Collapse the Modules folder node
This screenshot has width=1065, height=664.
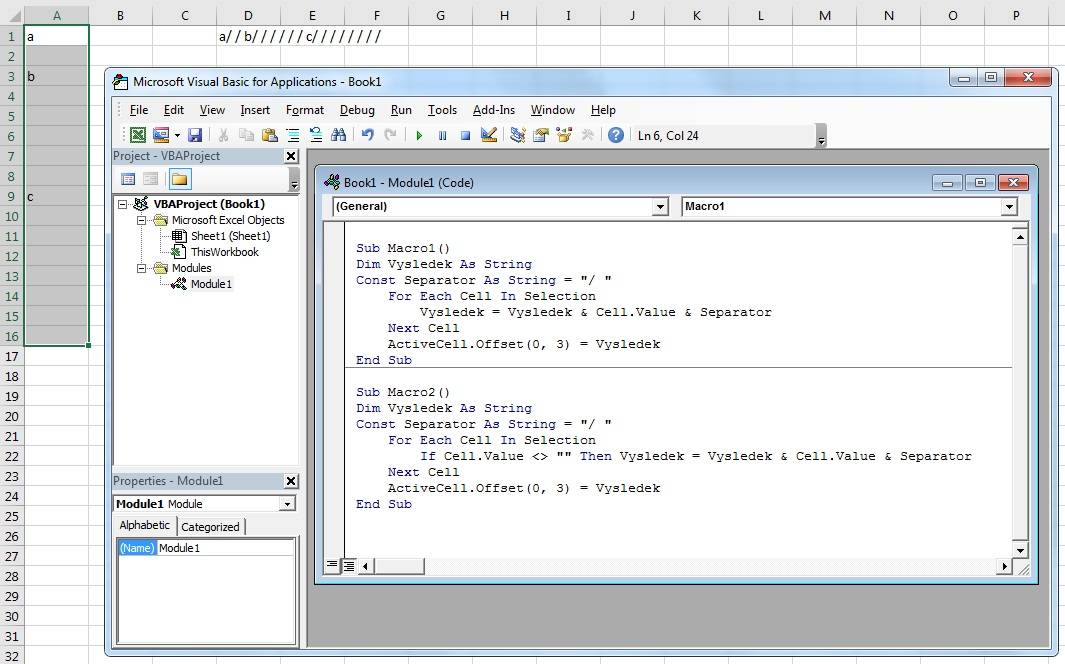[141, 268]
